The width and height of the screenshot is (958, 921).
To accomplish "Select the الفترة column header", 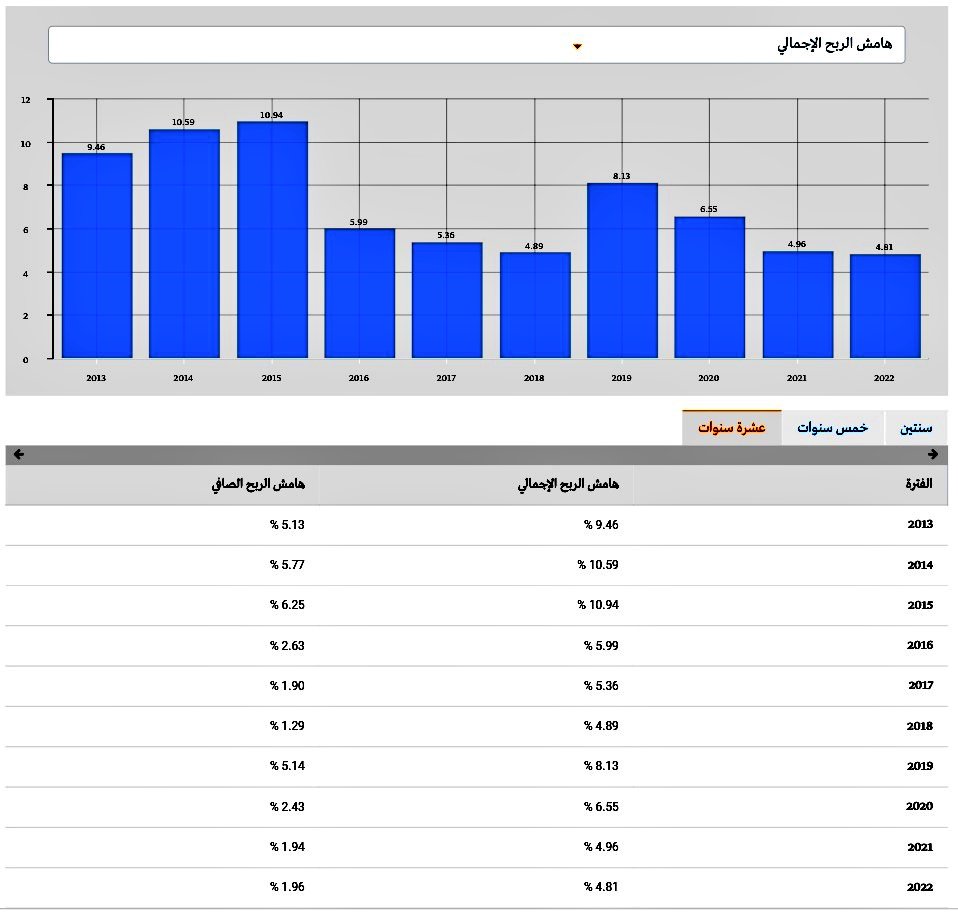I will point(791,485).
